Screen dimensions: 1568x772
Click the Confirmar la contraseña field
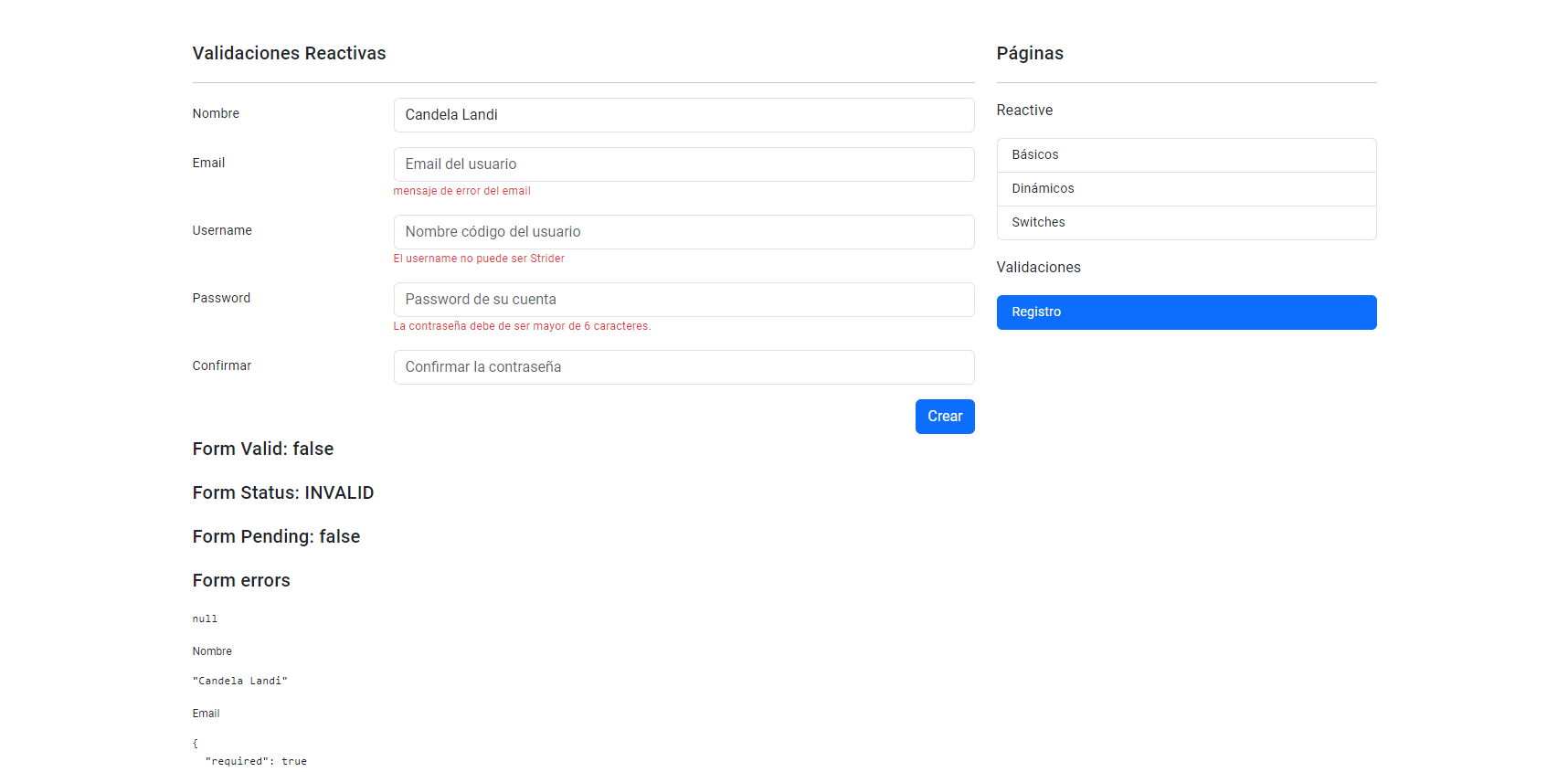683,367
